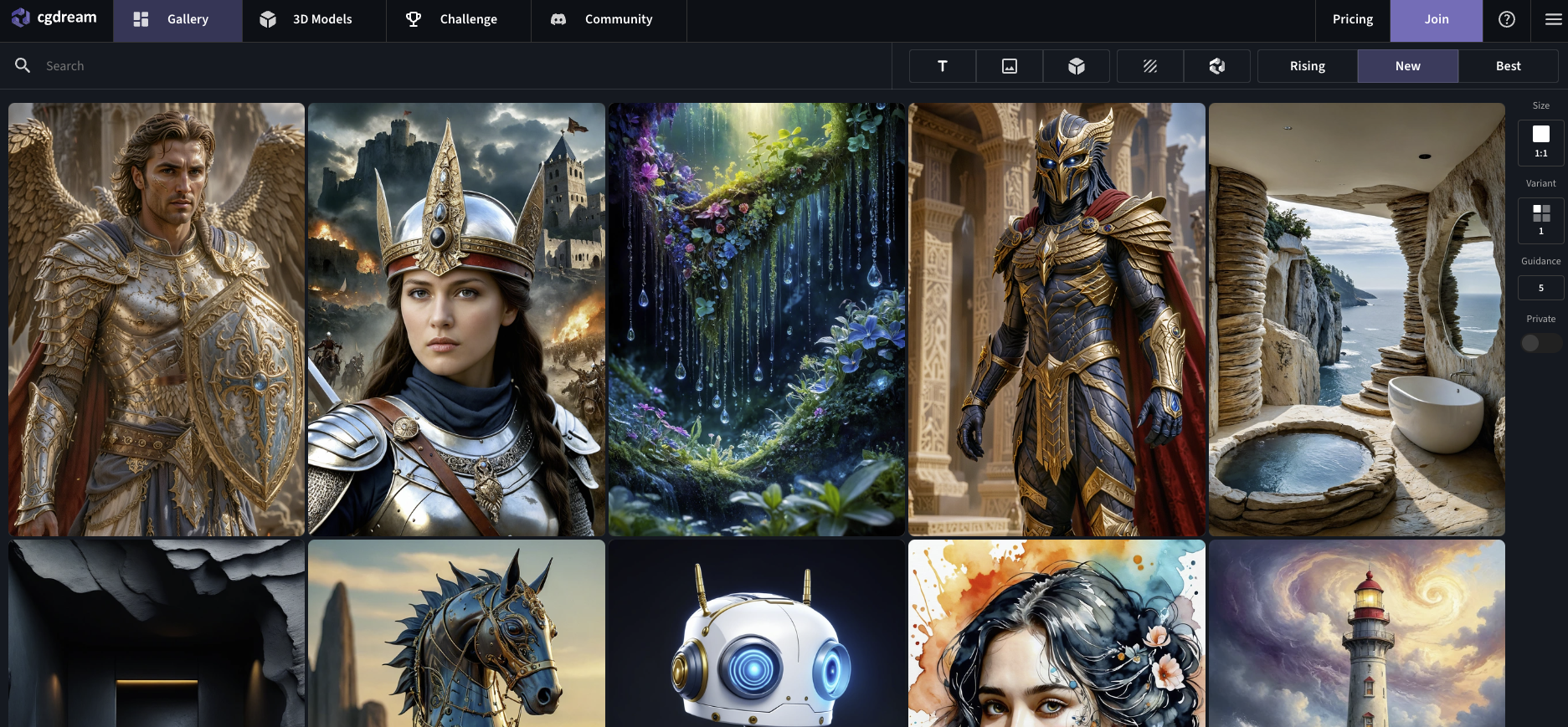Select the 3D cube filter icon
Viewport: 1568px width, 727px height.
[x=1077, y=66]
